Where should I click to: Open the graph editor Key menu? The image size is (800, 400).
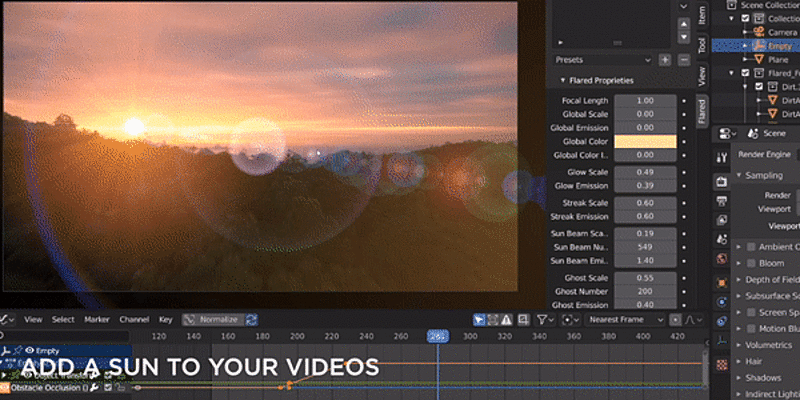tap(166, 320)
